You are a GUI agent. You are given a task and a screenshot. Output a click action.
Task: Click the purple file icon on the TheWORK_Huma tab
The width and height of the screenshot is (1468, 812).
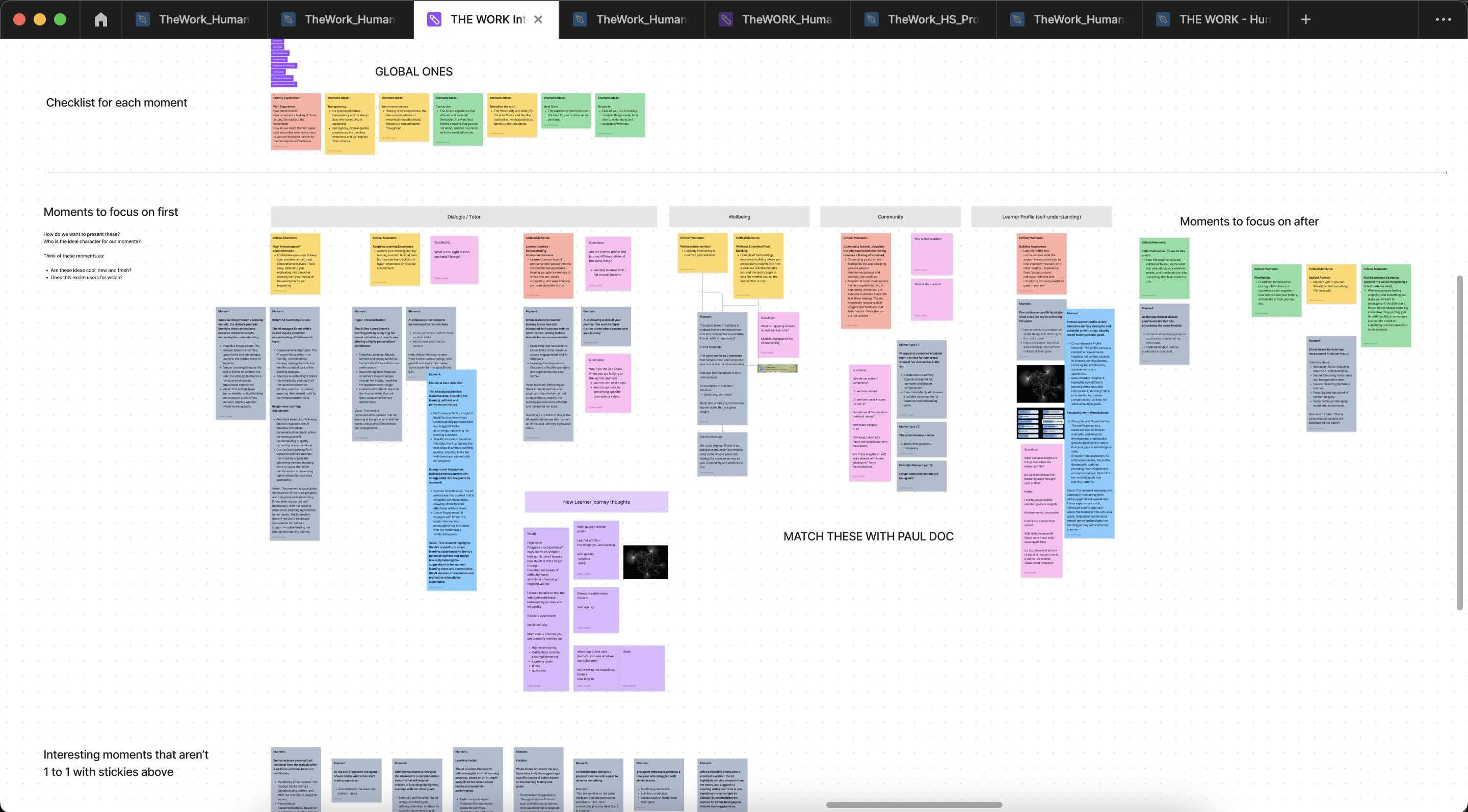click(x=726, y=19)
